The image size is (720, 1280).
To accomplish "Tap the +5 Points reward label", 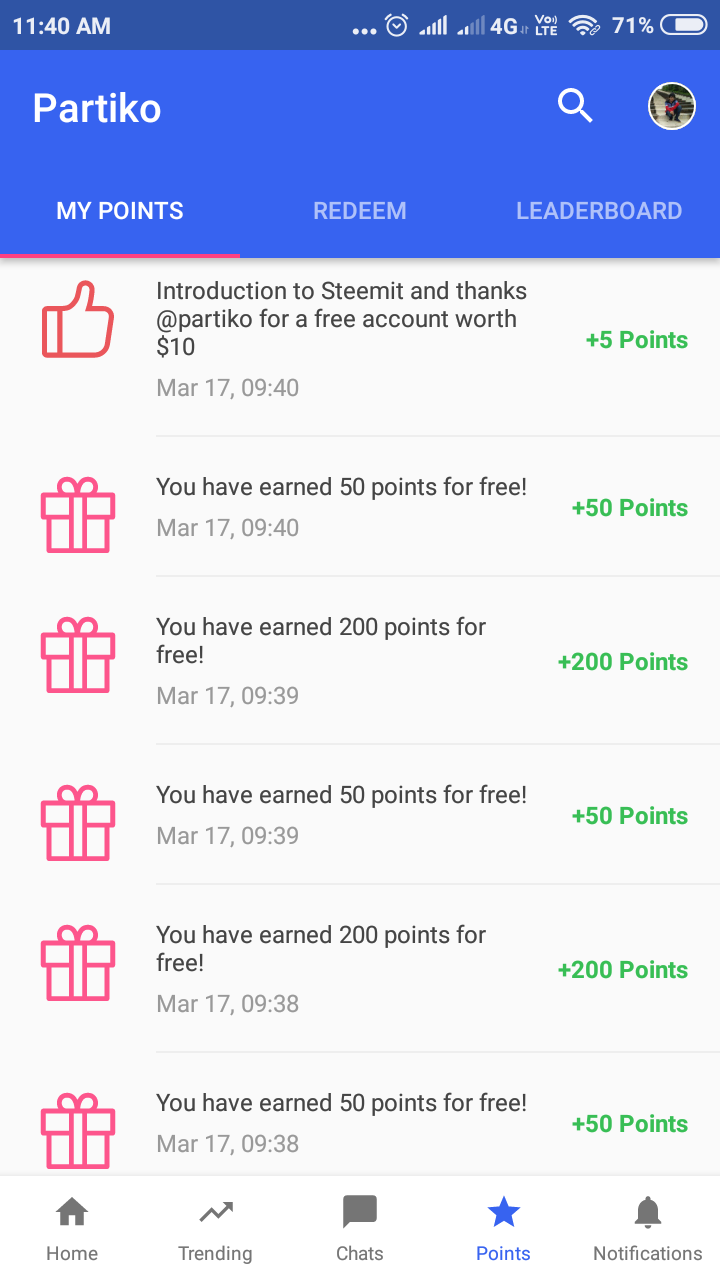I will point(637,340).
